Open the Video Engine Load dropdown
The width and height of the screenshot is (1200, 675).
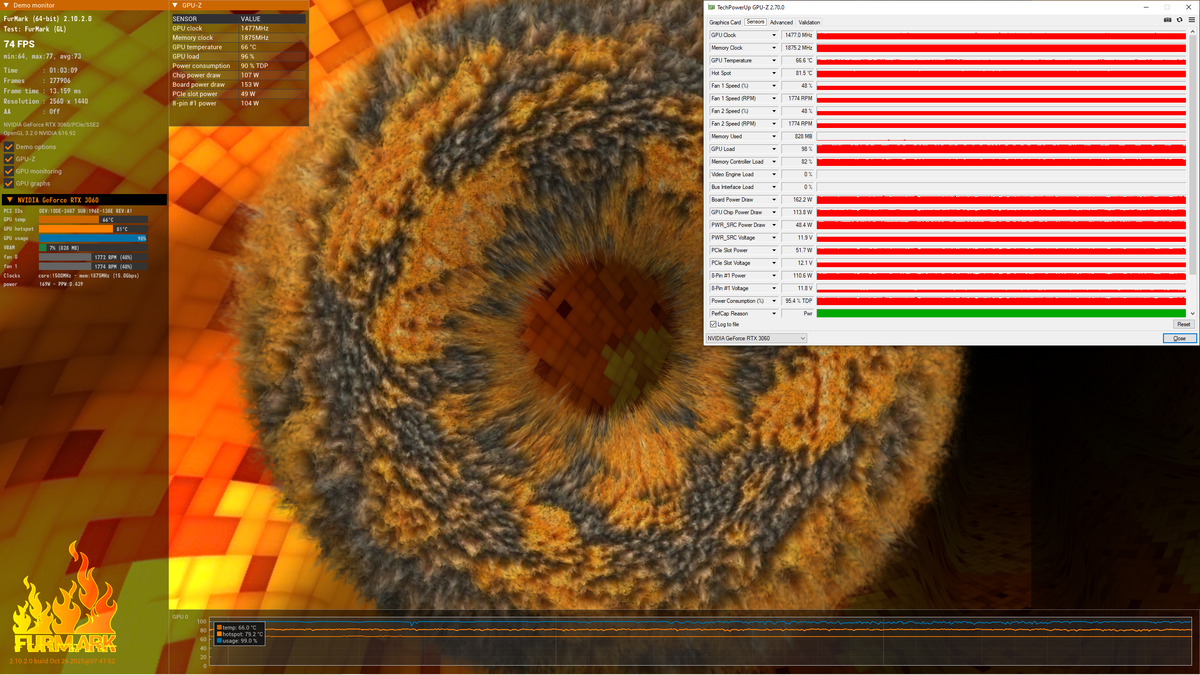tap(773, 174)
